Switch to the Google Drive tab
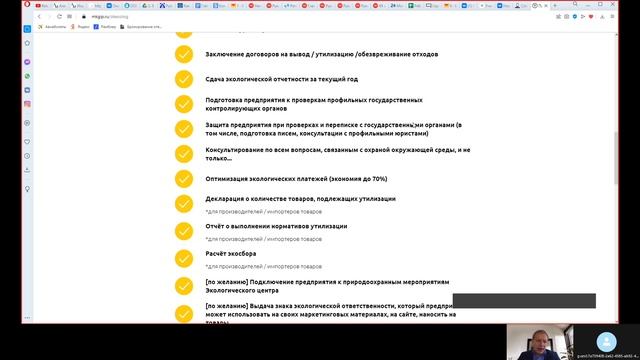Screen dimensions: 640x360 click(148, 6)
